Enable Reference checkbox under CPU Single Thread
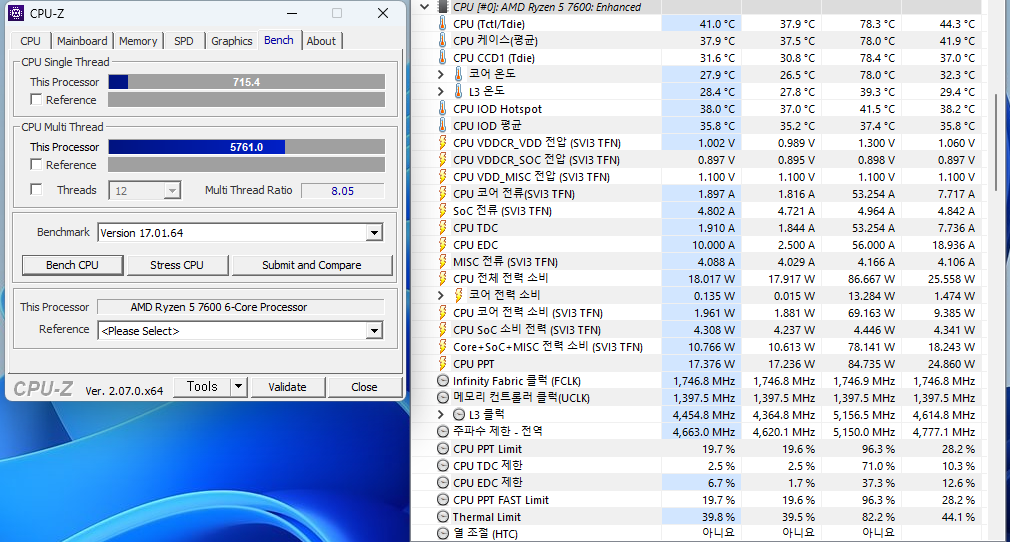The width and height of the screenshot is (1010, 542). pos(36,100)
